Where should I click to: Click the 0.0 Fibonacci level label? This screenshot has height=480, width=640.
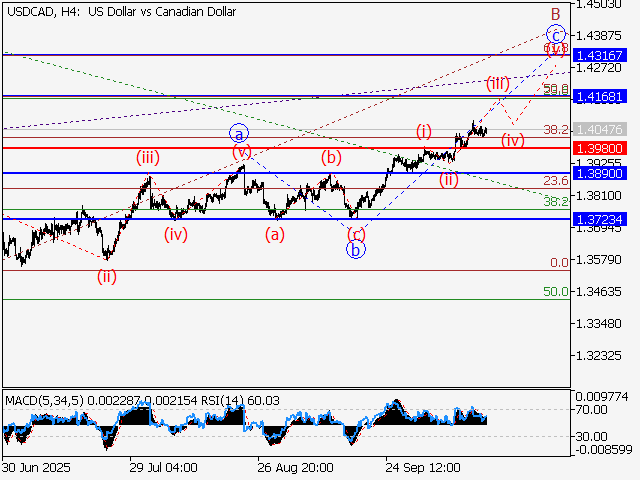click(560, 262)
